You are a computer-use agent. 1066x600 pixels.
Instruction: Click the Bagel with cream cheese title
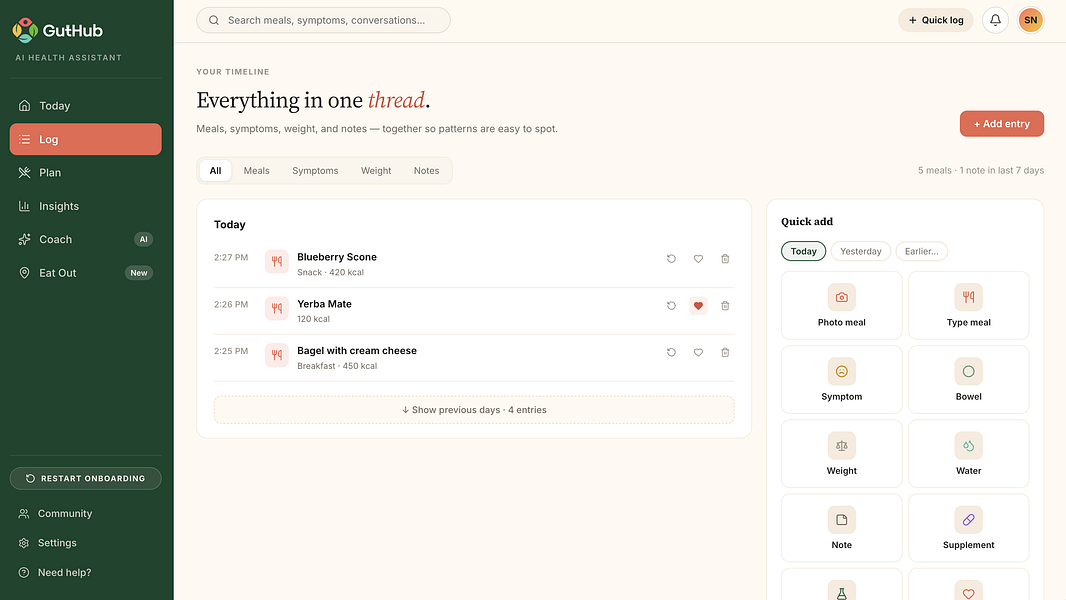tap(357, 351)
